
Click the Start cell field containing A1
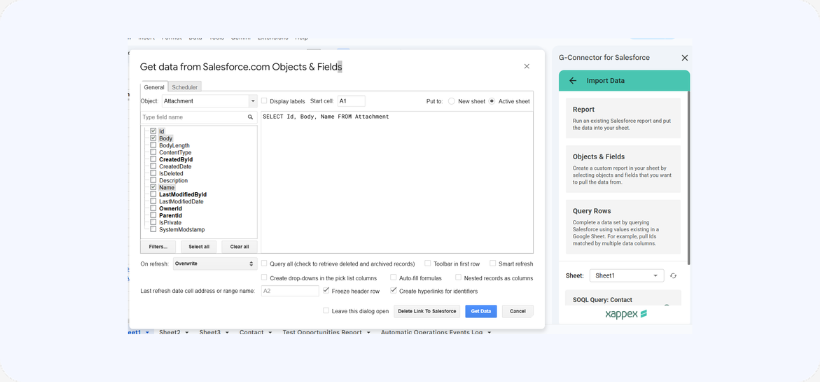pos(351,101)
